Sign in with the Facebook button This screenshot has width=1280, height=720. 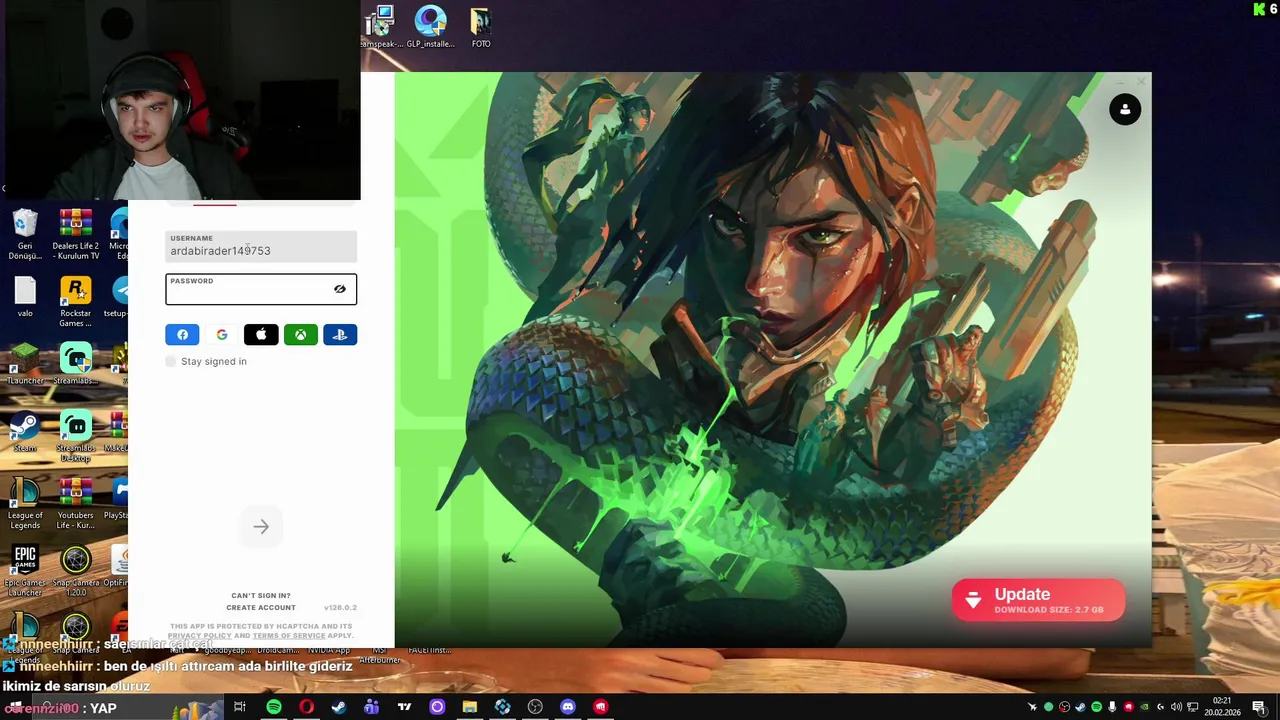[x=182, y=335]
